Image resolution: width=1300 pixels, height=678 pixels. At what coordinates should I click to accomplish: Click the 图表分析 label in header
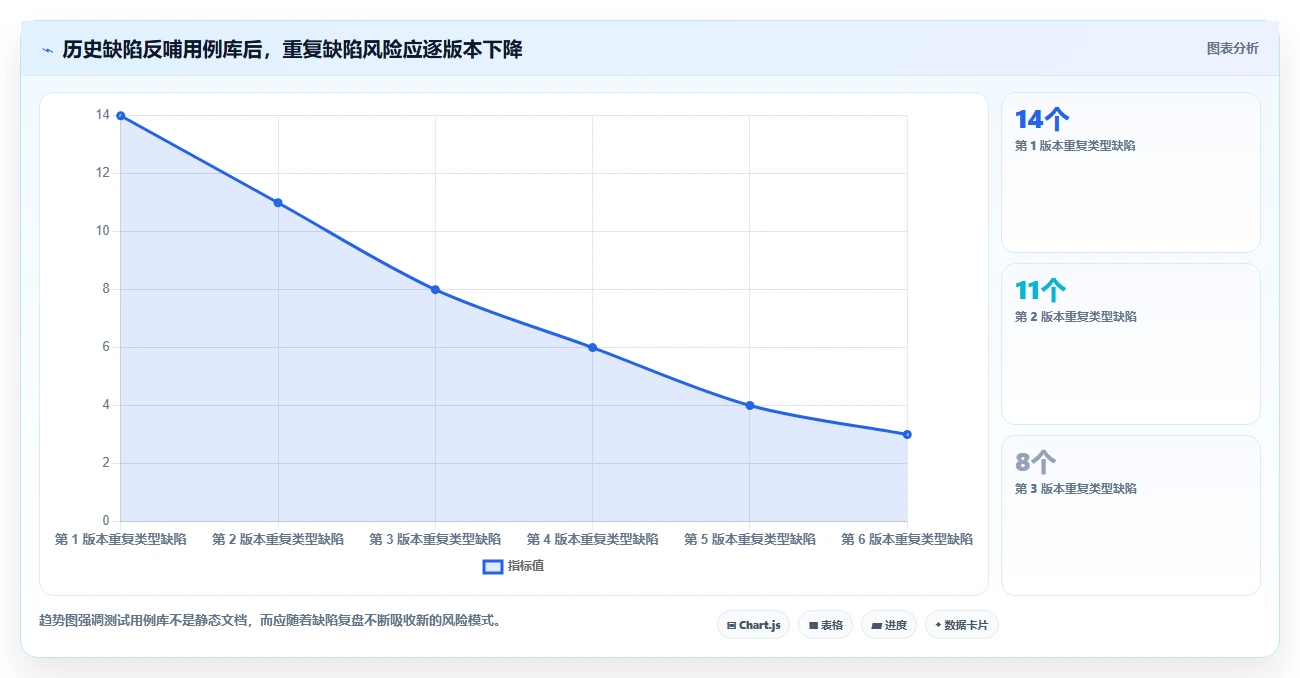[1232, 48]
